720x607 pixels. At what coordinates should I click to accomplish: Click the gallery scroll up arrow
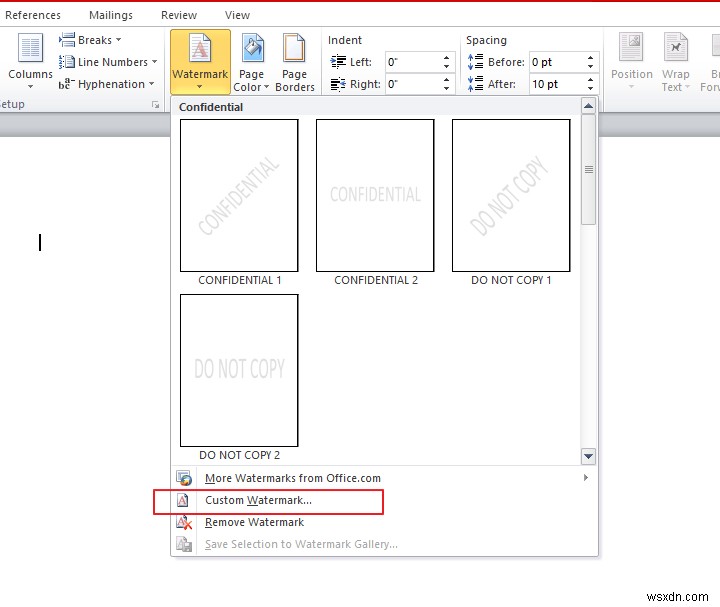point(588,106)
